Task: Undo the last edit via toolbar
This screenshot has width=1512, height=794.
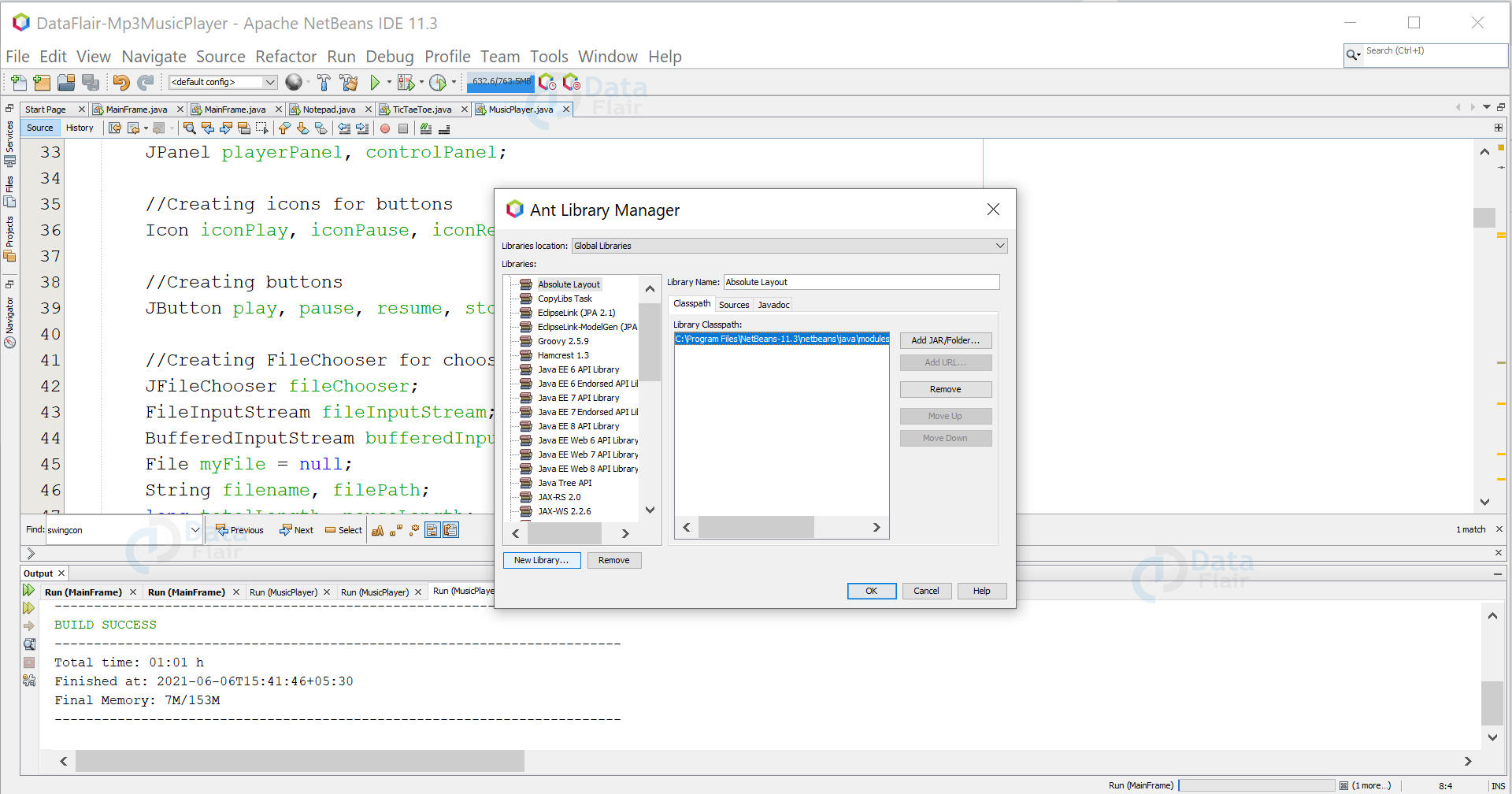Action: click(120, 82)
